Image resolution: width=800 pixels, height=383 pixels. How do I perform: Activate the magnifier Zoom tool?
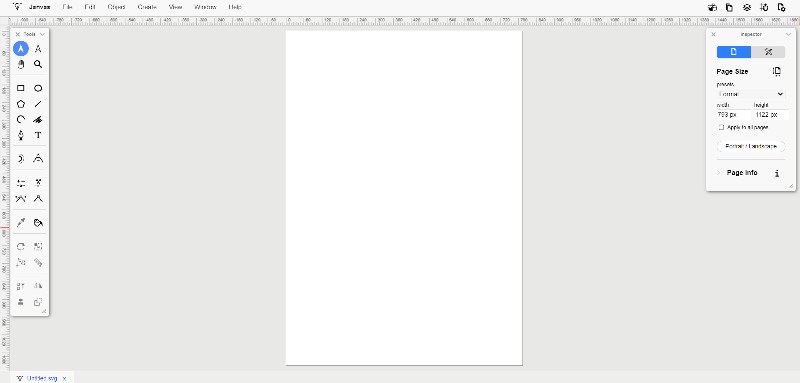pos(38,64)
